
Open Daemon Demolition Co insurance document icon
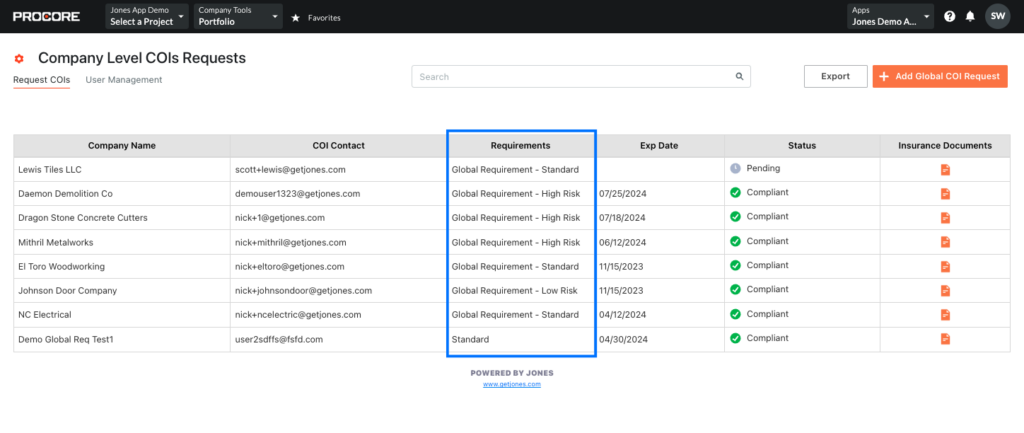tap(945, 194)
